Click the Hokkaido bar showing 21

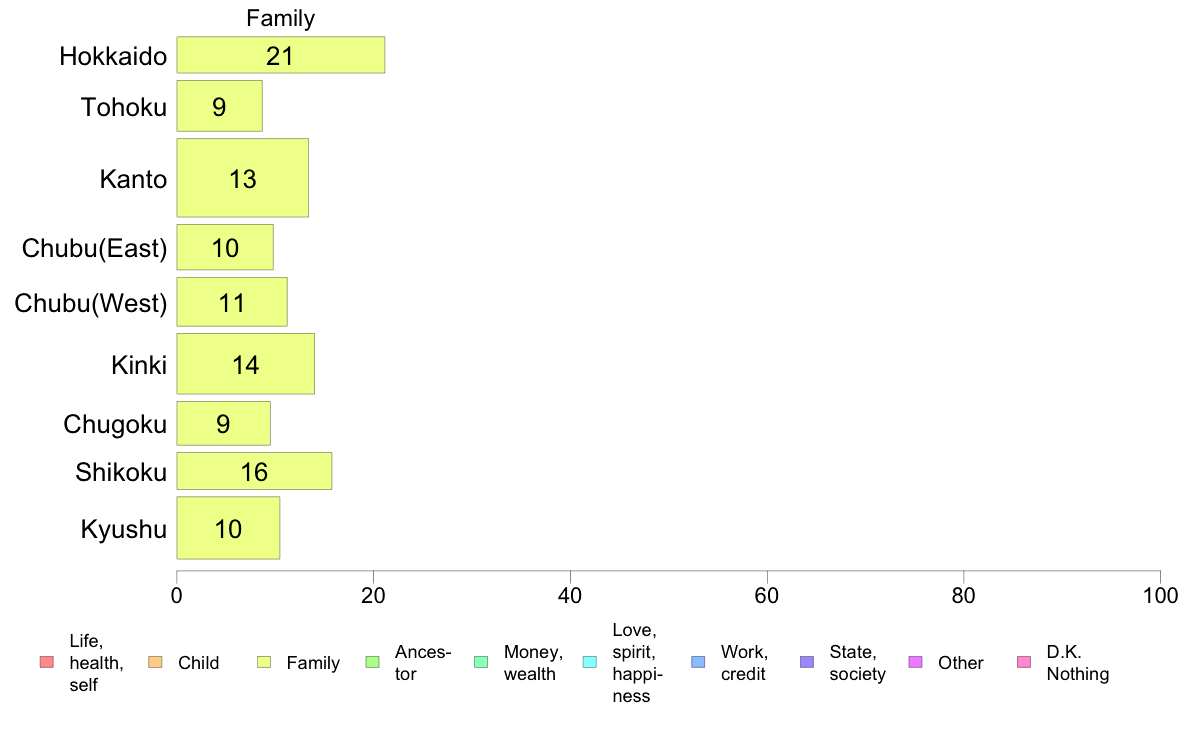pyautogui.click(x=280, y=55)
